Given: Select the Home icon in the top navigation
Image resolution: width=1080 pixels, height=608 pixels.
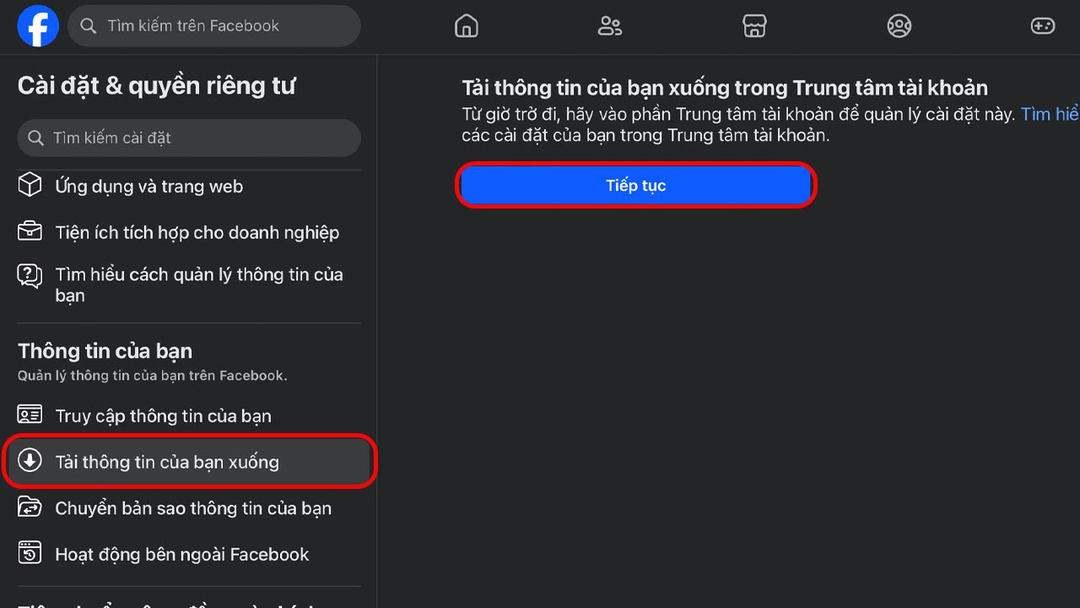Looking at the screenshot, I should coord(466,26).
